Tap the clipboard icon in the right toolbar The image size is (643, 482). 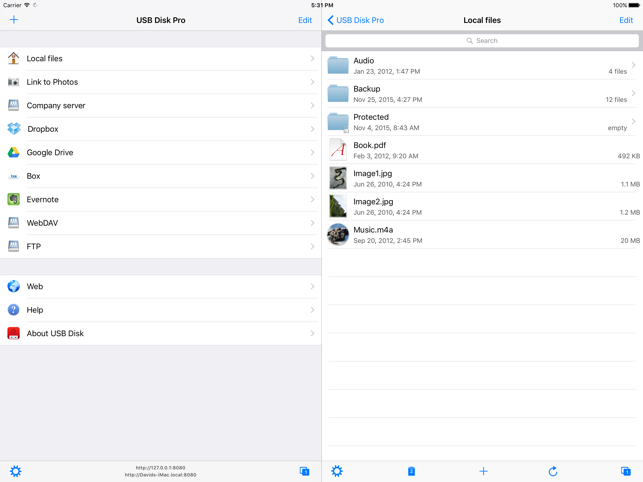point(411,471)
